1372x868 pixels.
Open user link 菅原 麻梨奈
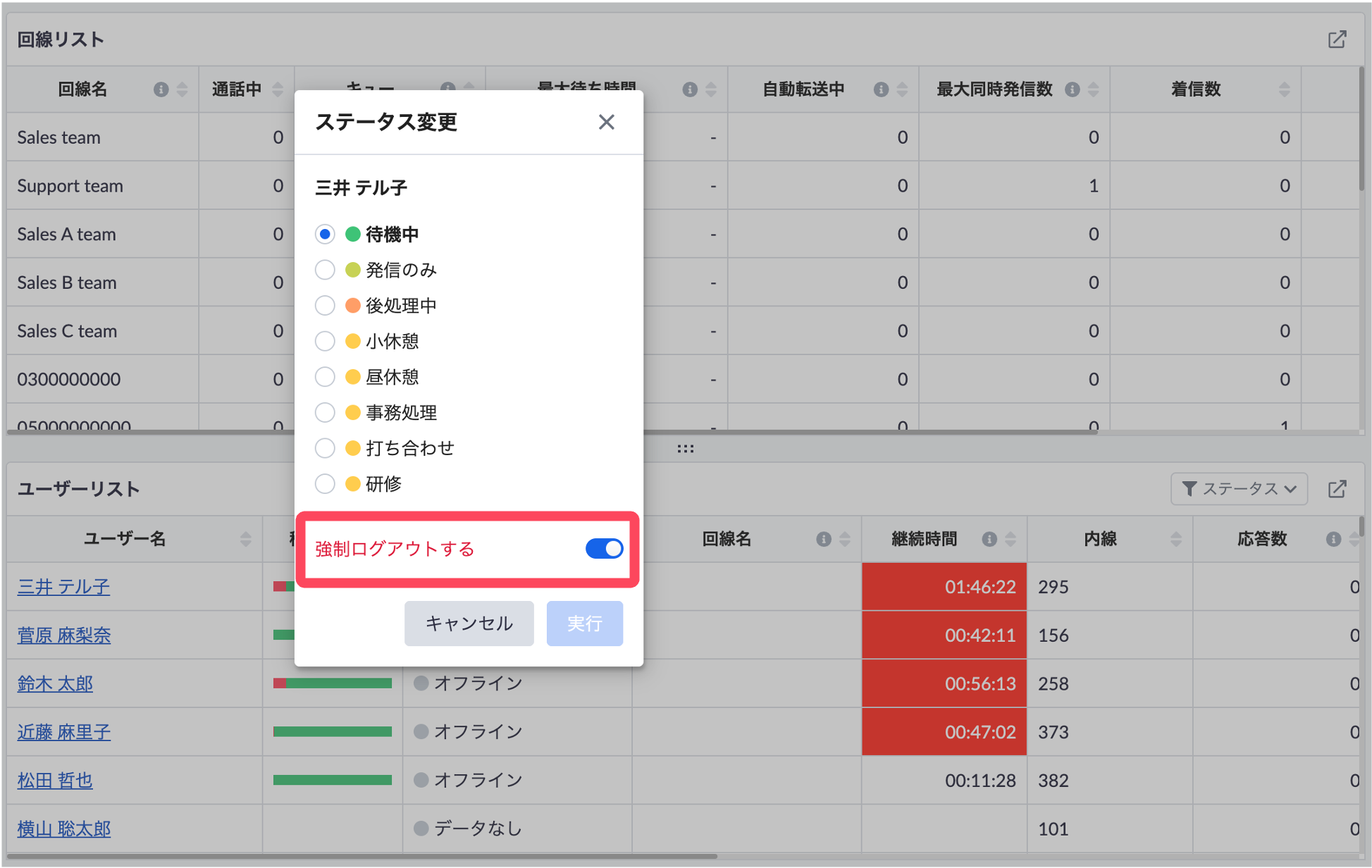pos(64,635)
